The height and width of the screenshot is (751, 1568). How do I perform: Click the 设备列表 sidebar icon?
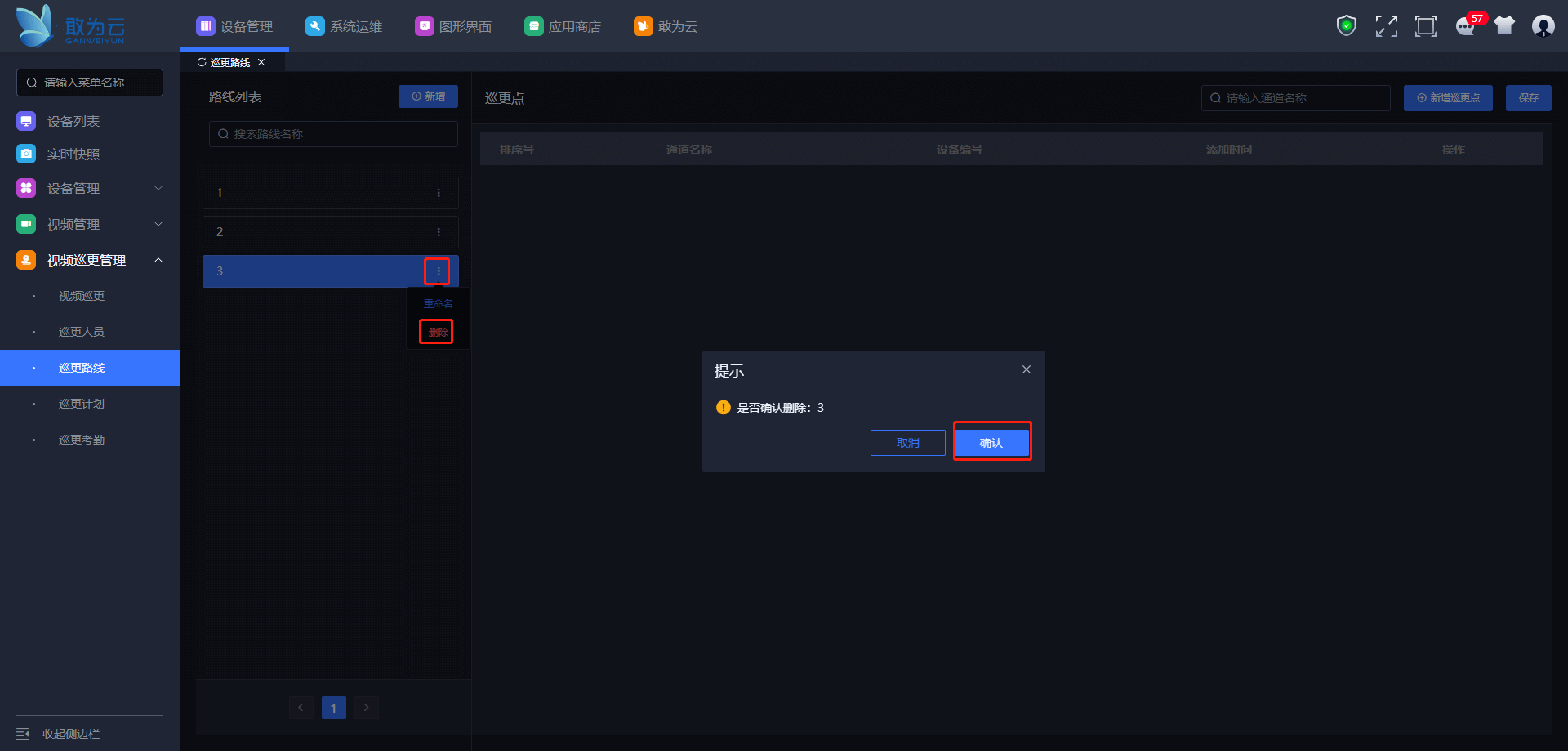tap(26, 121)
